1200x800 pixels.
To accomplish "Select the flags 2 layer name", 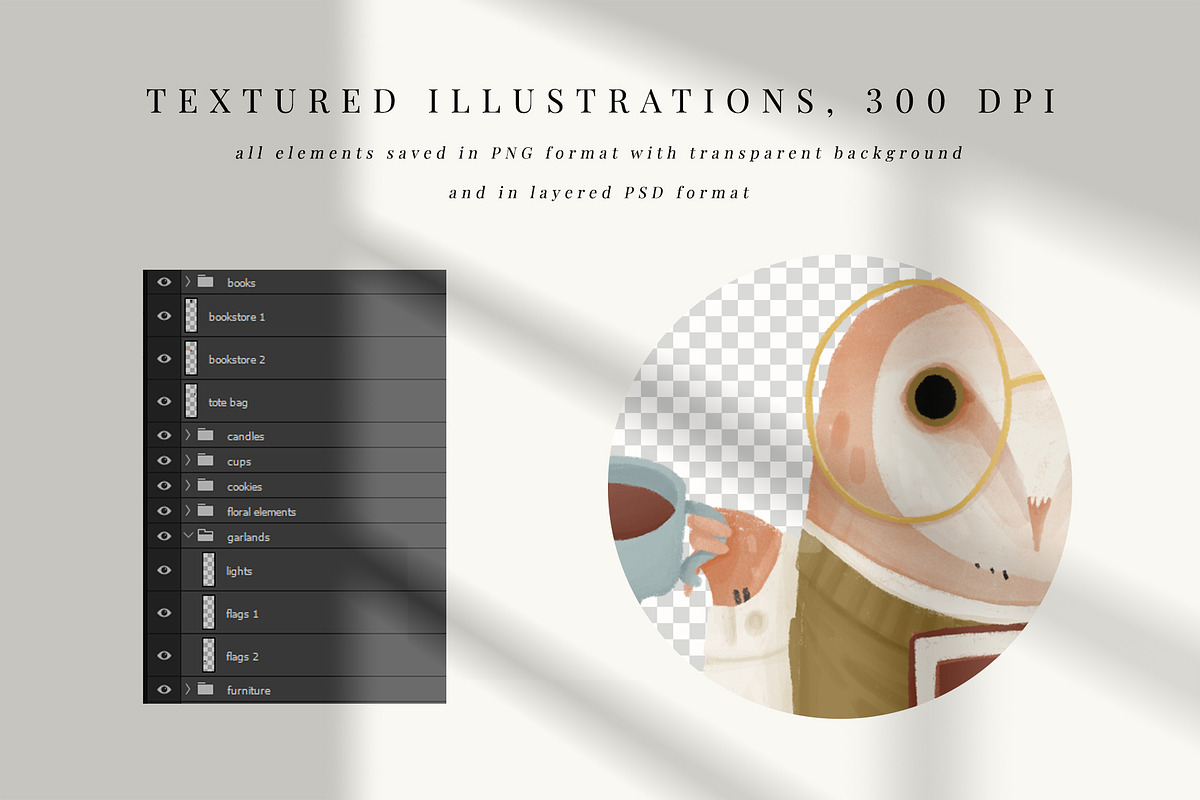I will pos(242,656).
